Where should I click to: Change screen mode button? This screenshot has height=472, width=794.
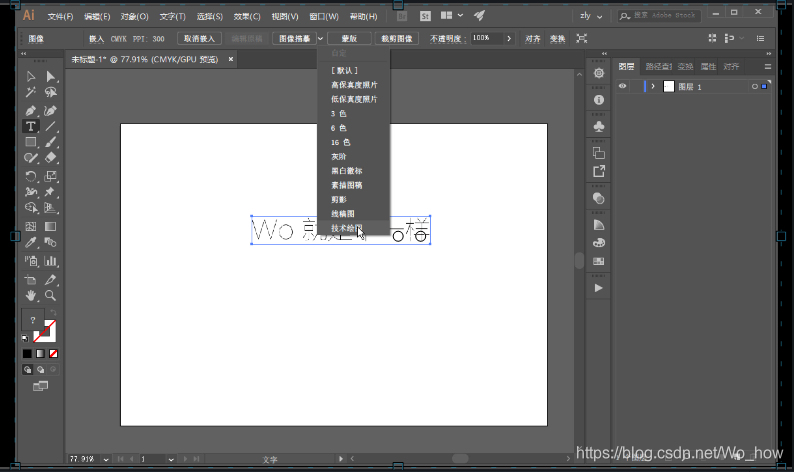(x=41, y=386)
